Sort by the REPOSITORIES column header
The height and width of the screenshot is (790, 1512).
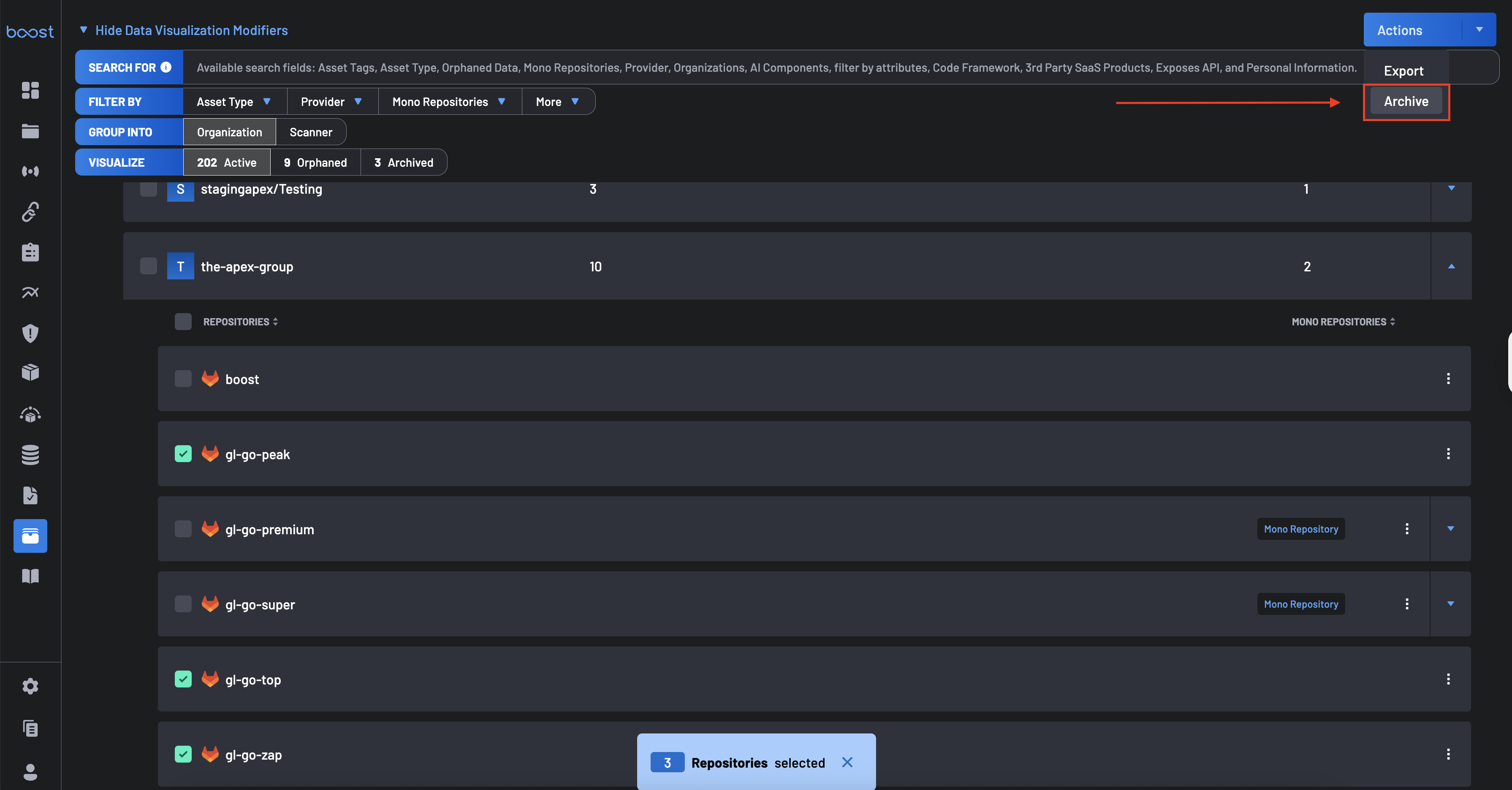pos(241,322)
